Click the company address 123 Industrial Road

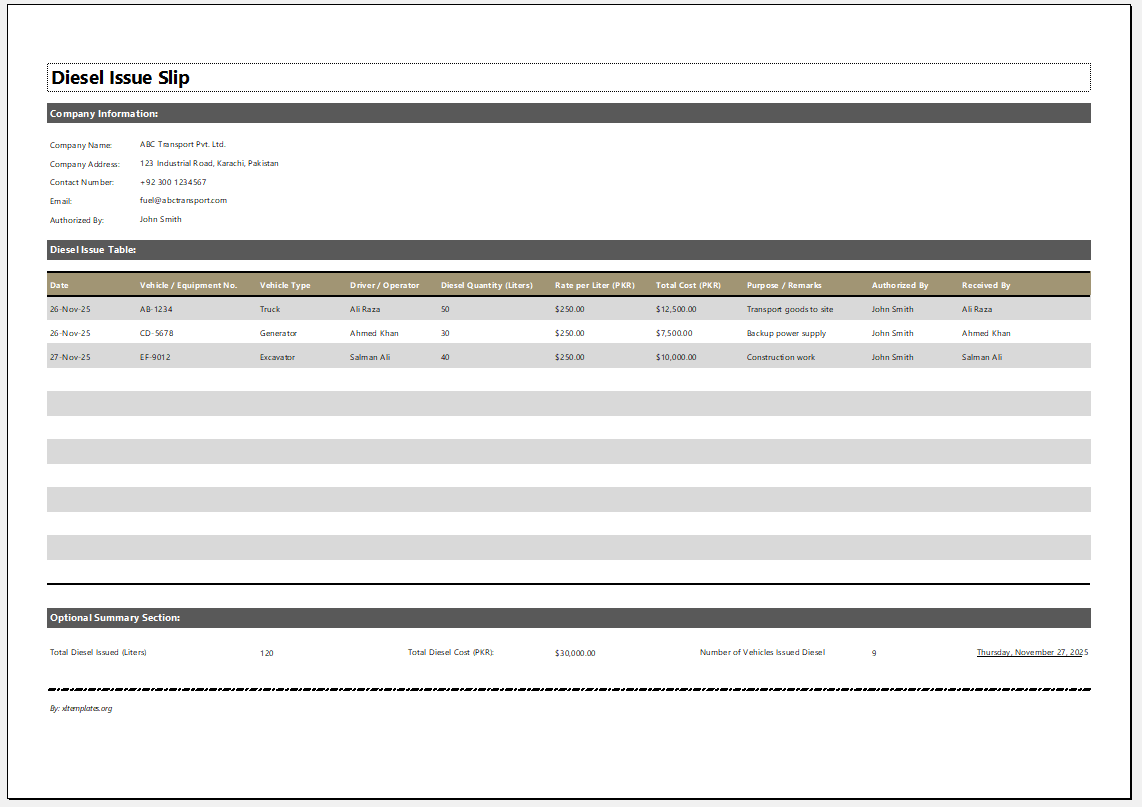[x=209, y=163]
